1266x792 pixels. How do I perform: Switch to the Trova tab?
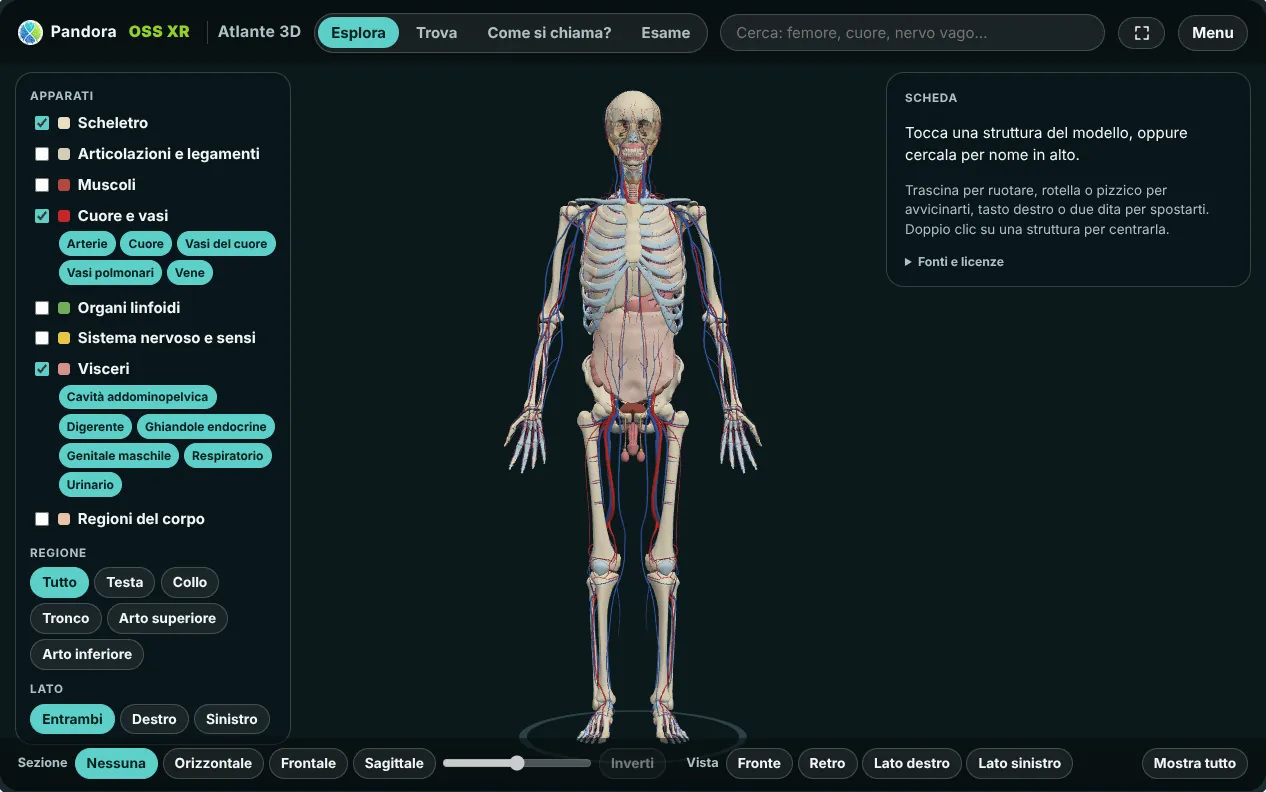coord(436,33)
